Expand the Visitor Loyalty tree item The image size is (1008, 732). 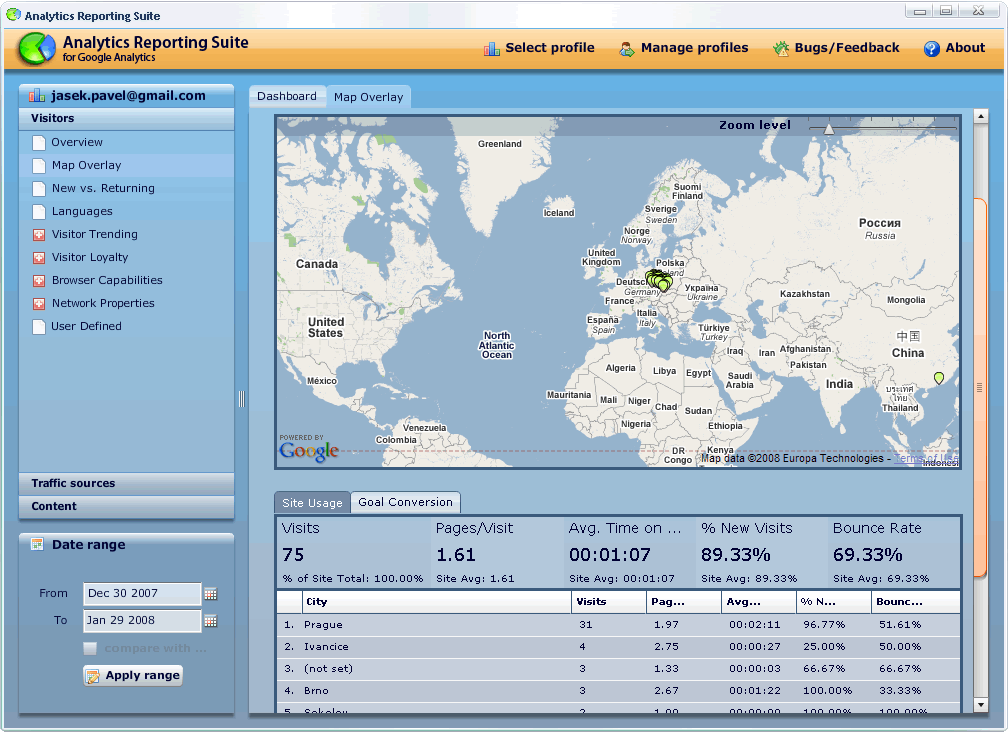[39, 258]
